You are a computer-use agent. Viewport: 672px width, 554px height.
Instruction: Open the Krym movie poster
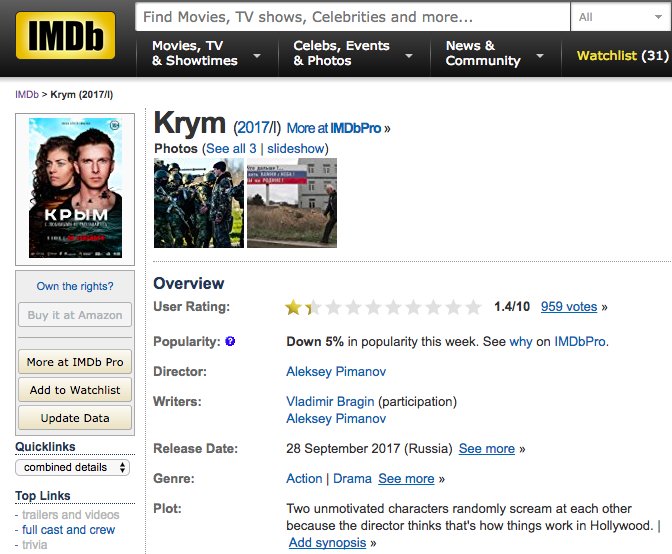point(75,188)
